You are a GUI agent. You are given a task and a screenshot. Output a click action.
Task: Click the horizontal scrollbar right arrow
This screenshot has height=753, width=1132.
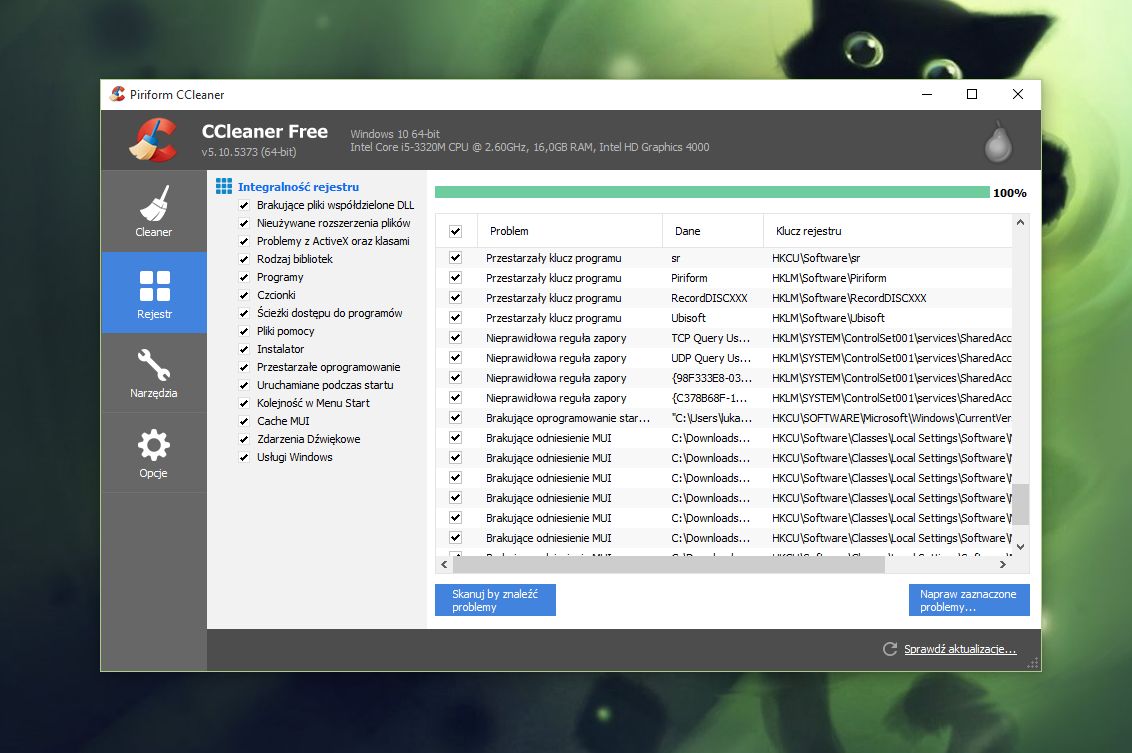(x=1003, y=565)
